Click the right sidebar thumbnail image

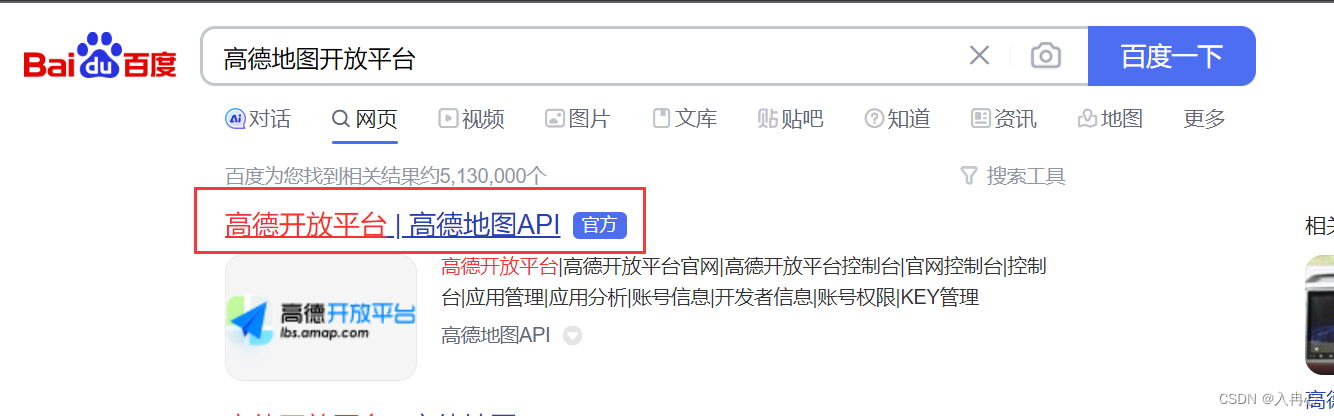(x=1319, y=314)
